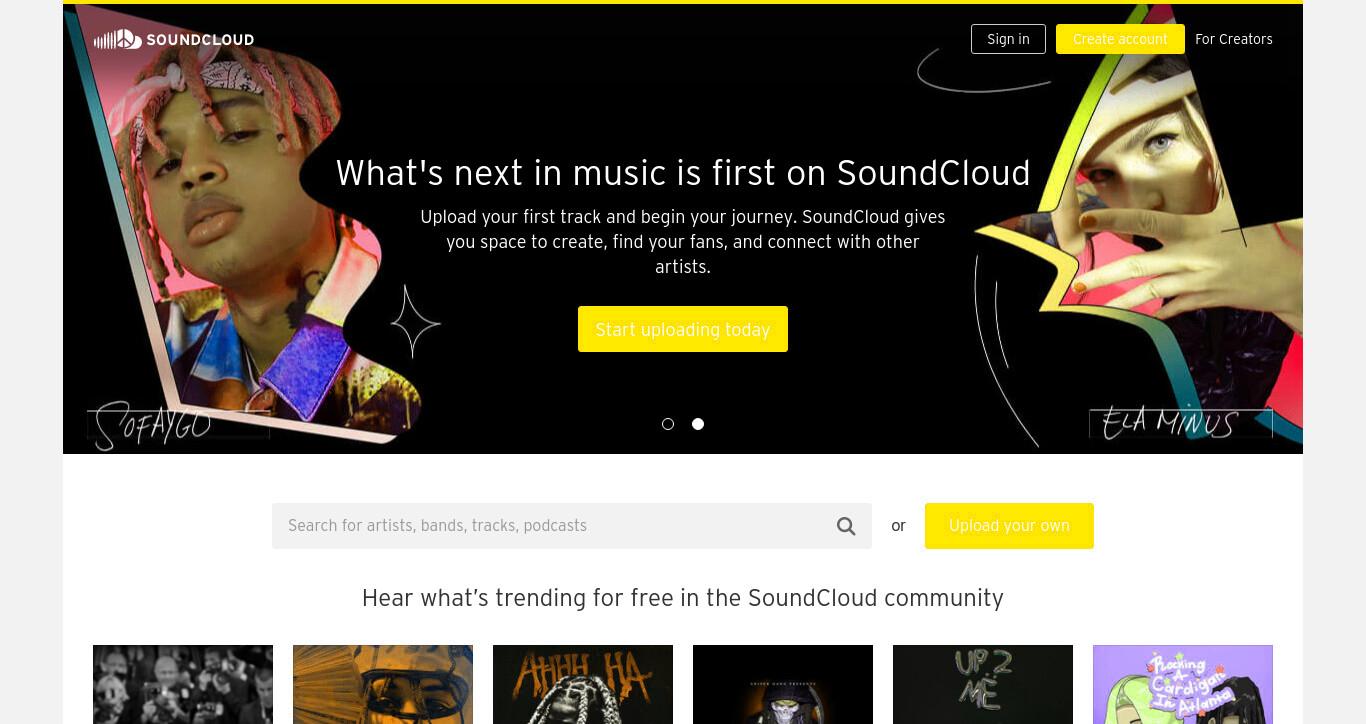Click the Ela Minus artist name signature

(1170, 423)
